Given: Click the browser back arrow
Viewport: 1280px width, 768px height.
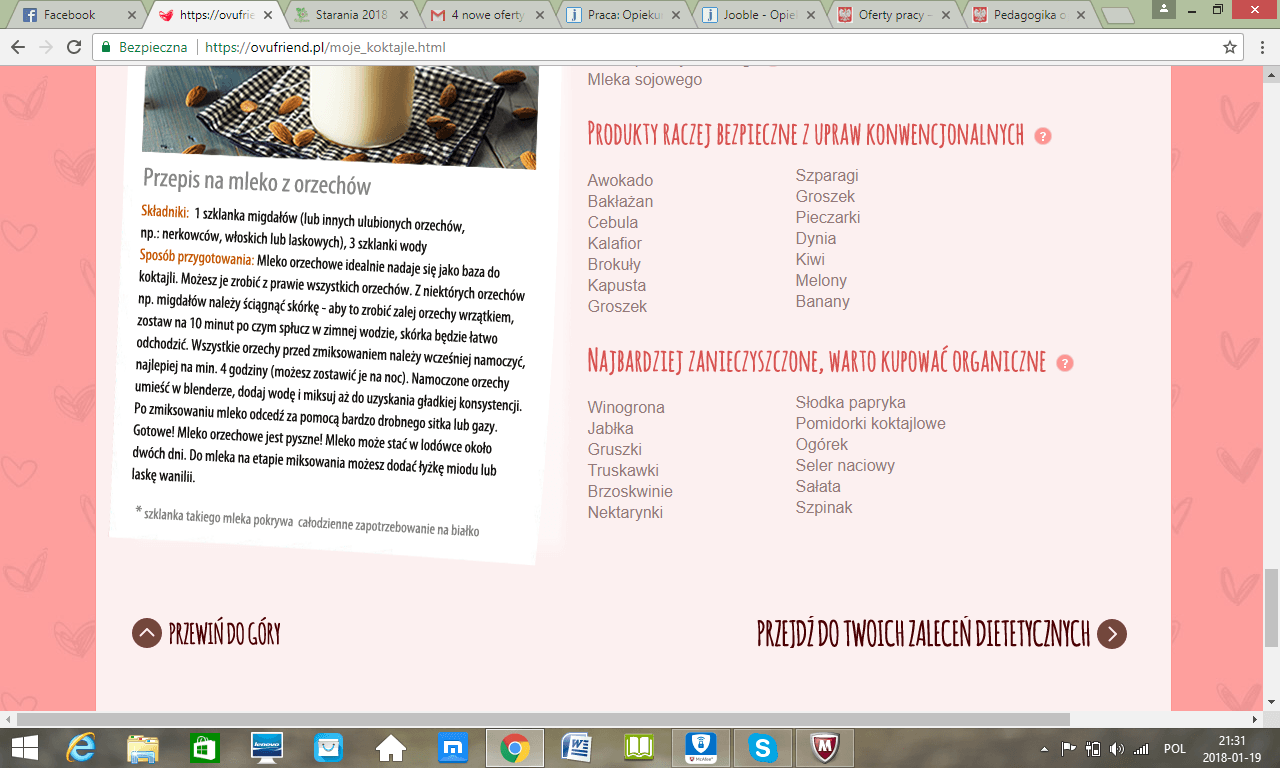Looking at the screenshot, I should tap(18, 47).
